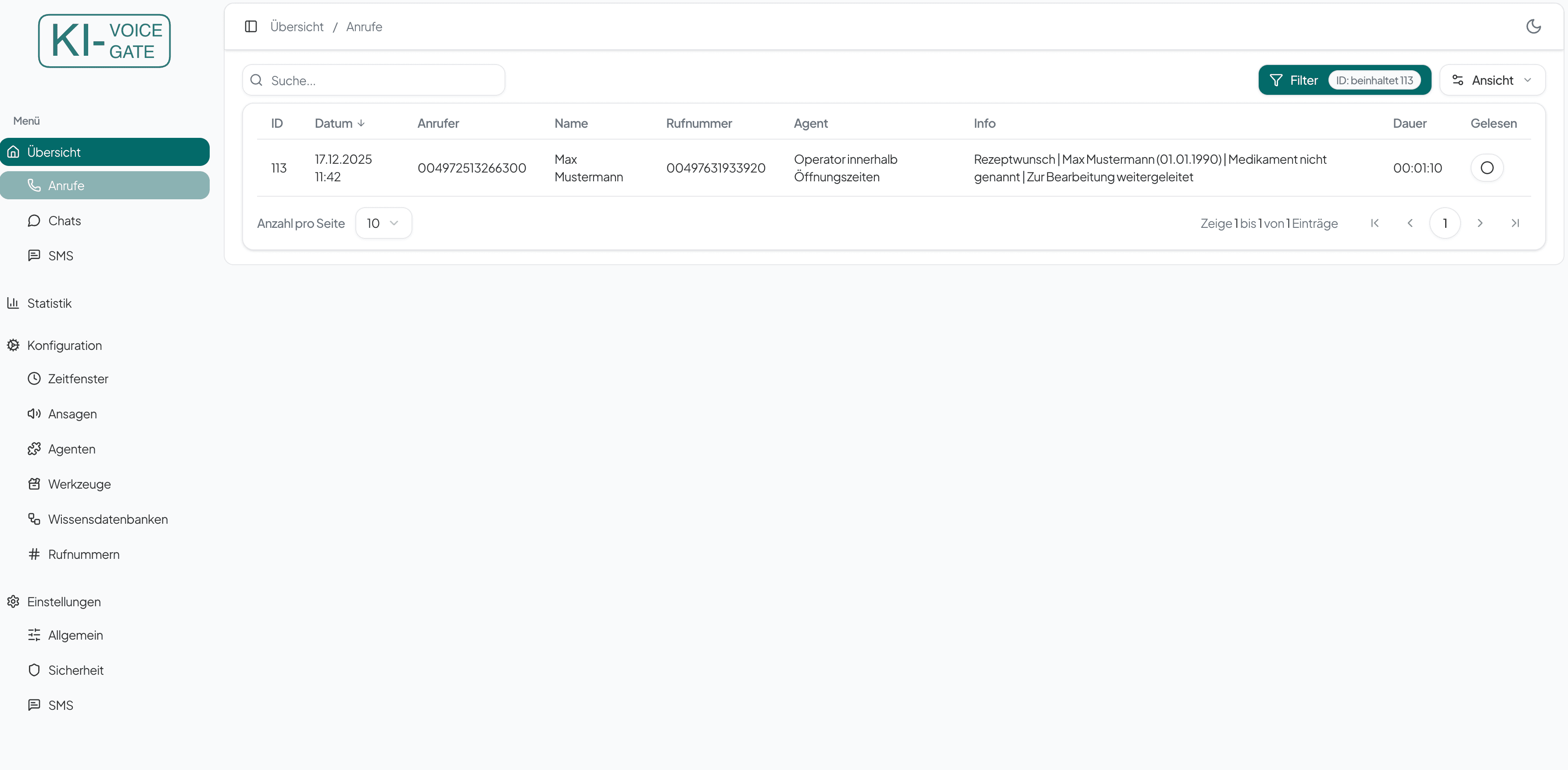Open Wissensdatenbanken in the sidebar
The width and height of the screenshot is (1568, 770).
[x=107, y=520]
